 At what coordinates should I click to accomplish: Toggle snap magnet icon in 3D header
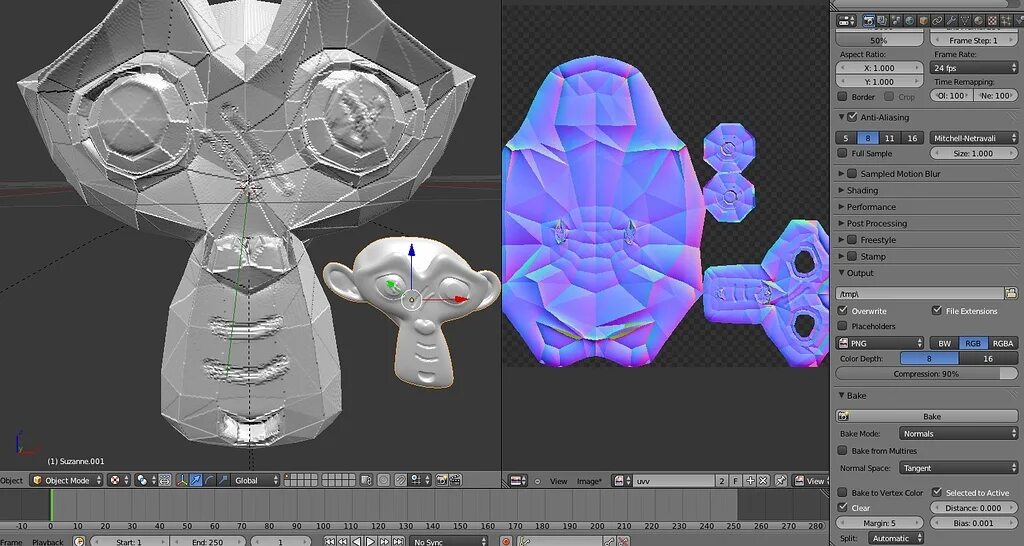[x=400, y=480]
